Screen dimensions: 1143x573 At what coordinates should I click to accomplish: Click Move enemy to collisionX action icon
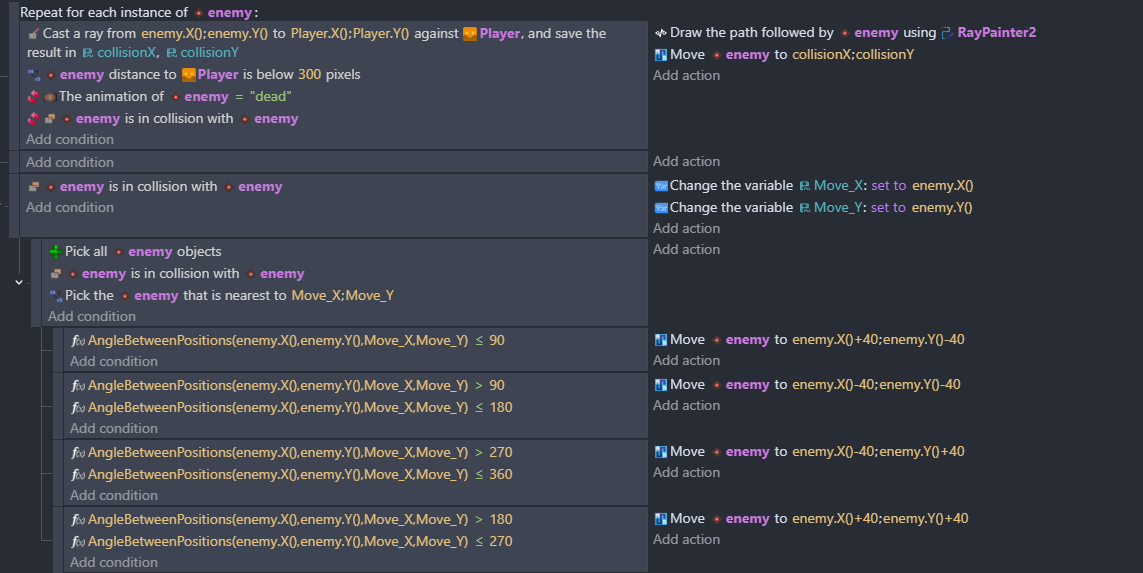[x=661, y=55]
